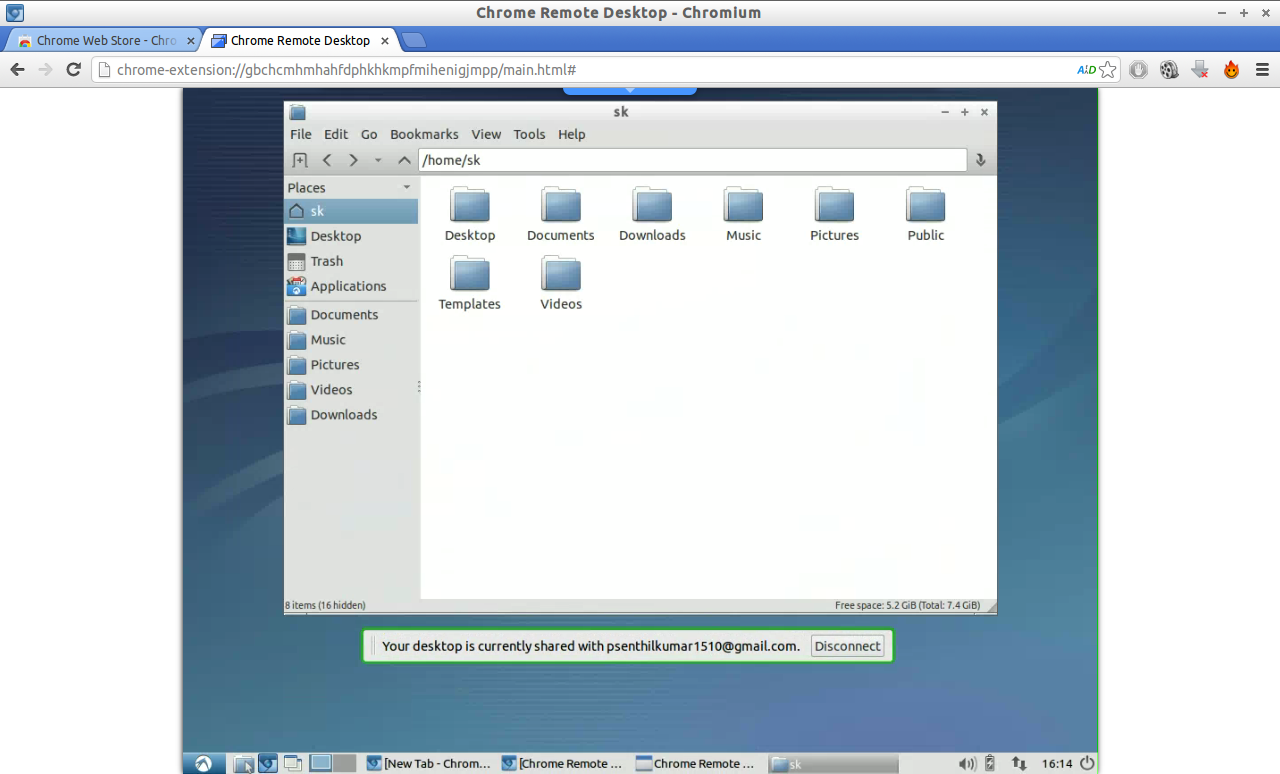Open the Hola flame extension icon

tap(1231, 70)
